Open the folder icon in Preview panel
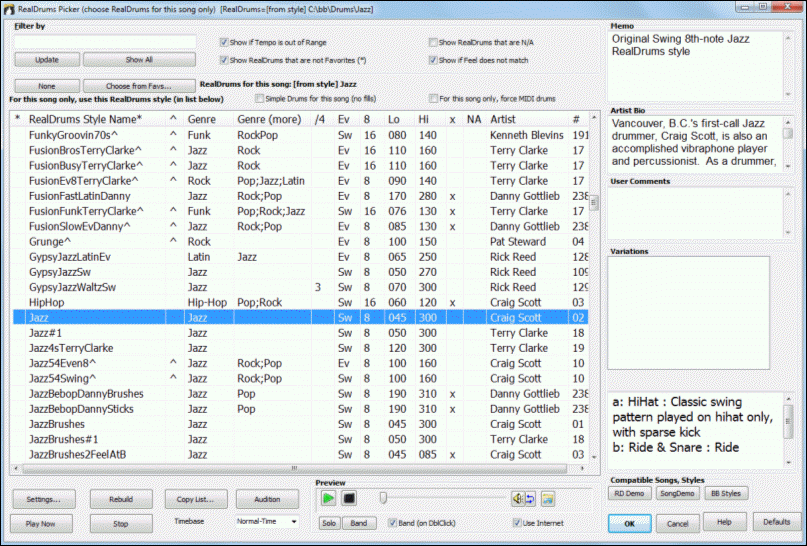The height and width of the screenshot is (546, 807). (548, 498)
